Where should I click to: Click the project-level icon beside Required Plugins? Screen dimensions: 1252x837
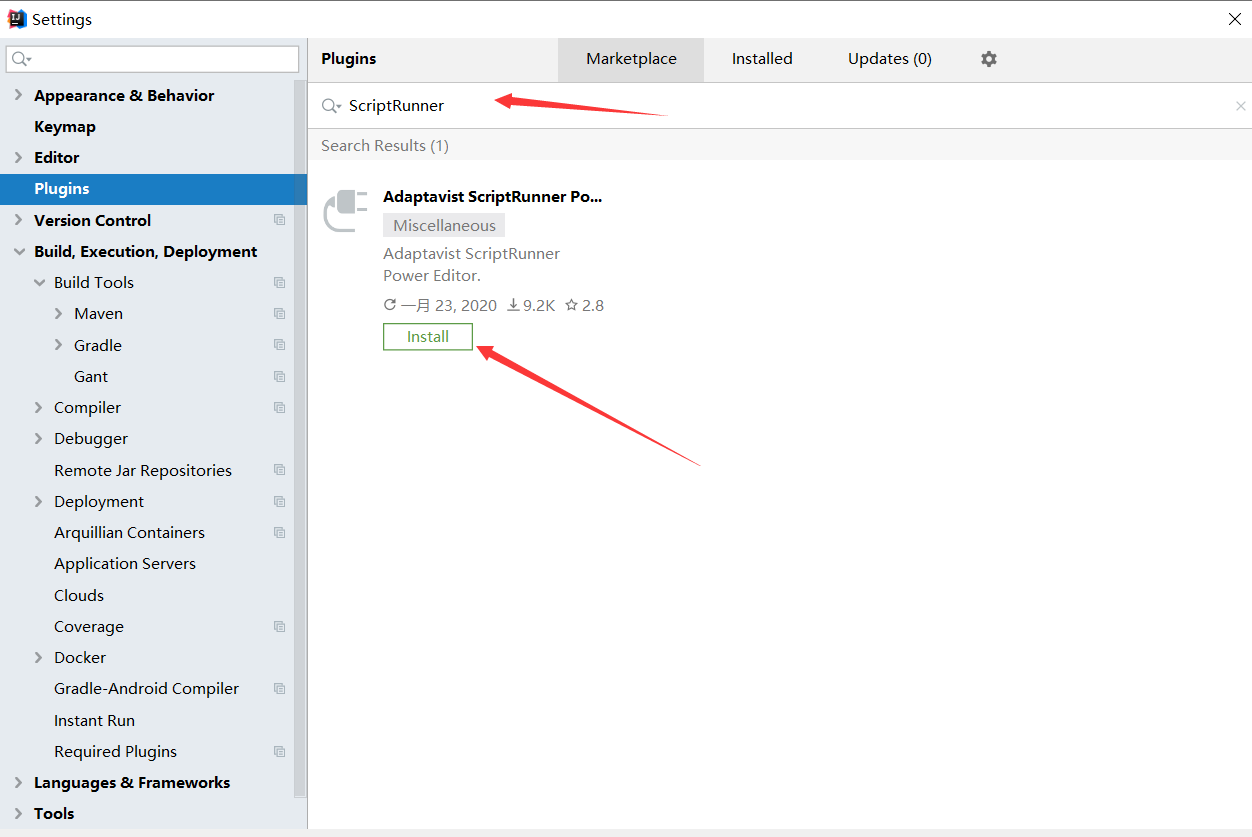pos(280,752)
